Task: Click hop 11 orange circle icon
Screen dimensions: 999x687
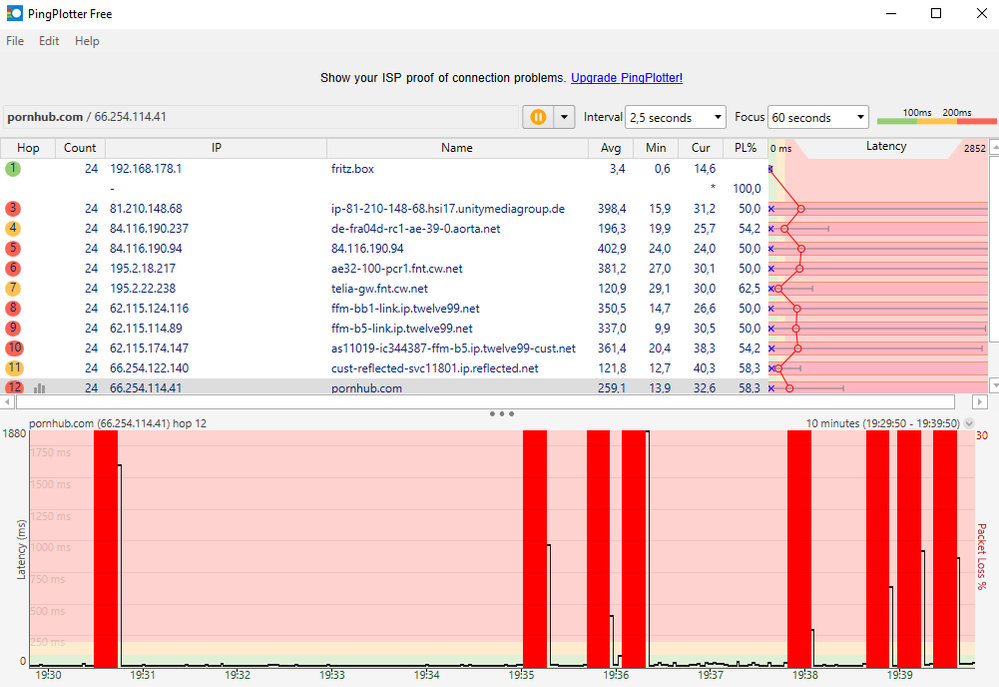Action: 14,368
